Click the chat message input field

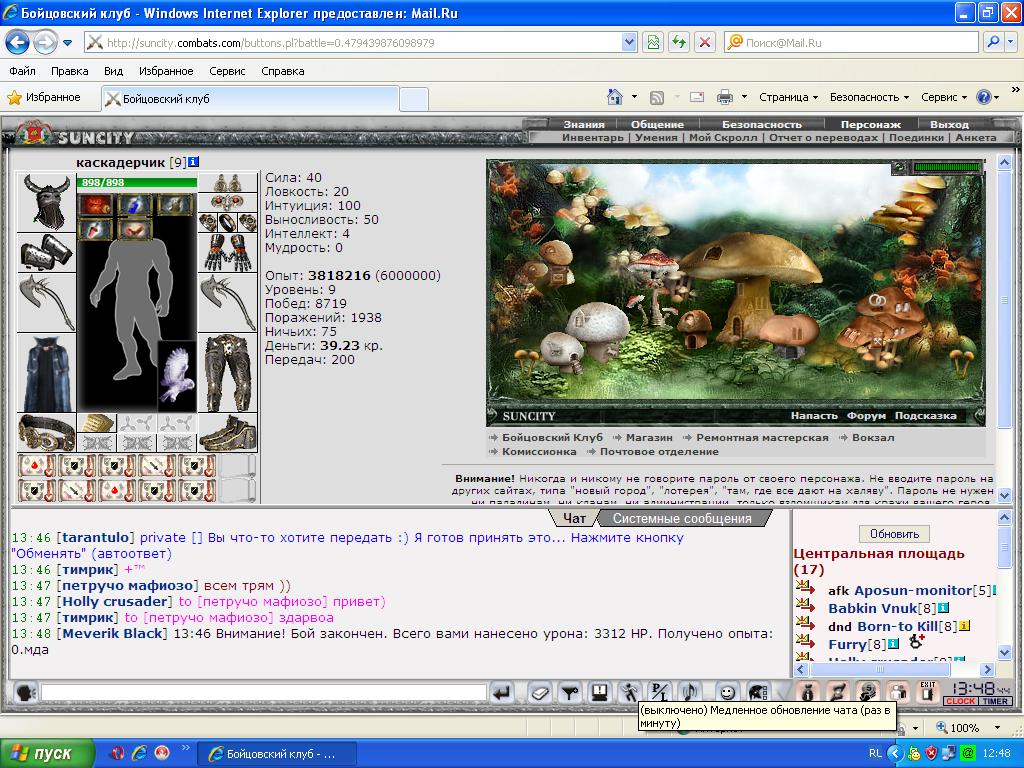(x=264, y=692)
